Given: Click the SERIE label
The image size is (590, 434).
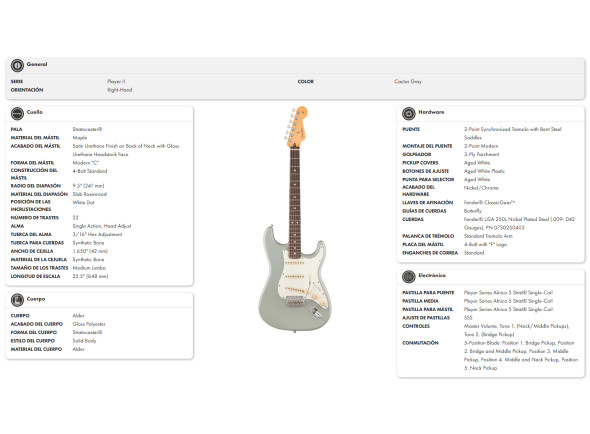Looking at the screenshot, I should tap(17, 81).
